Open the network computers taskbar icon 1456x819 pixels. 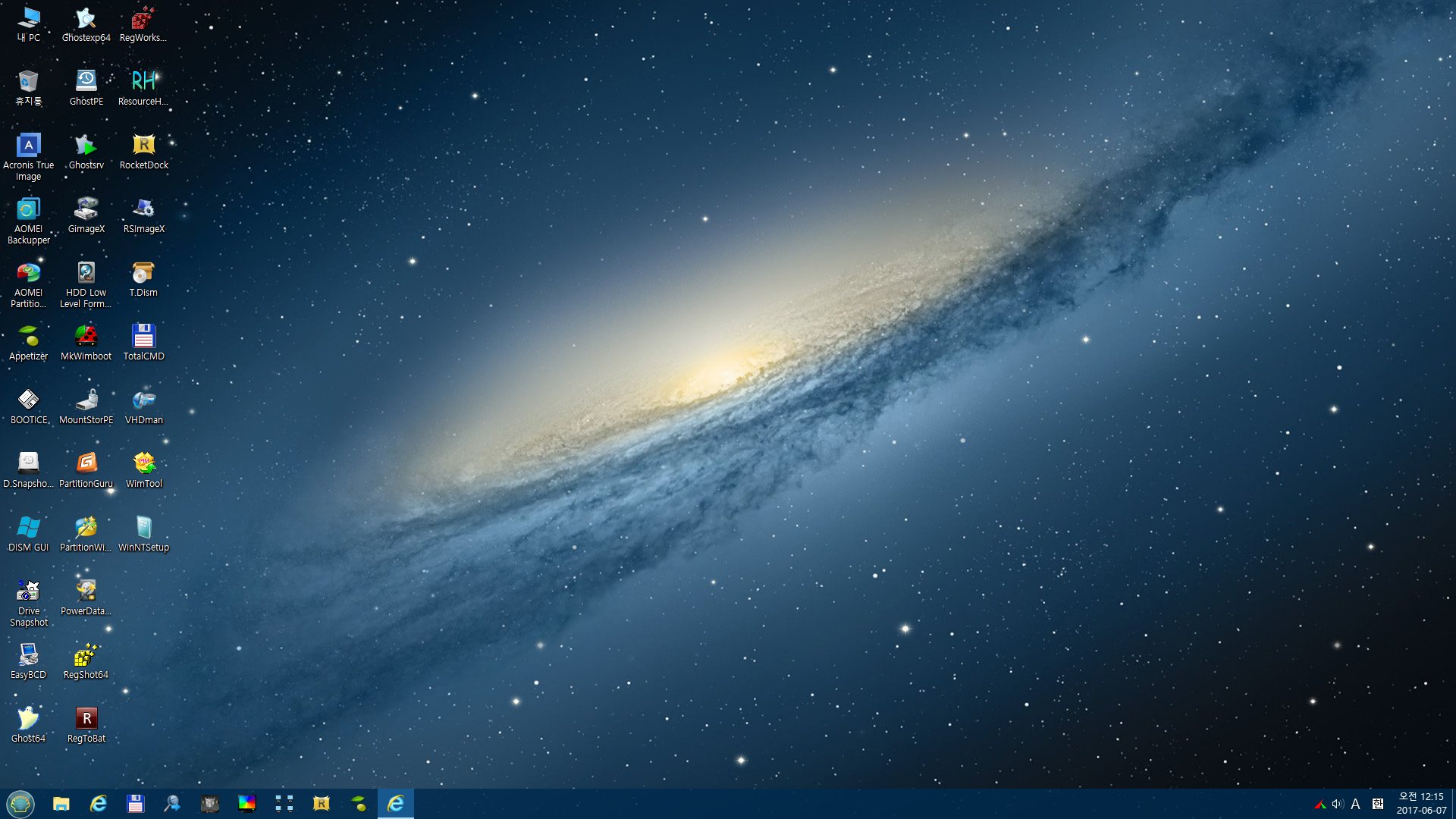(x=284, y=804)
